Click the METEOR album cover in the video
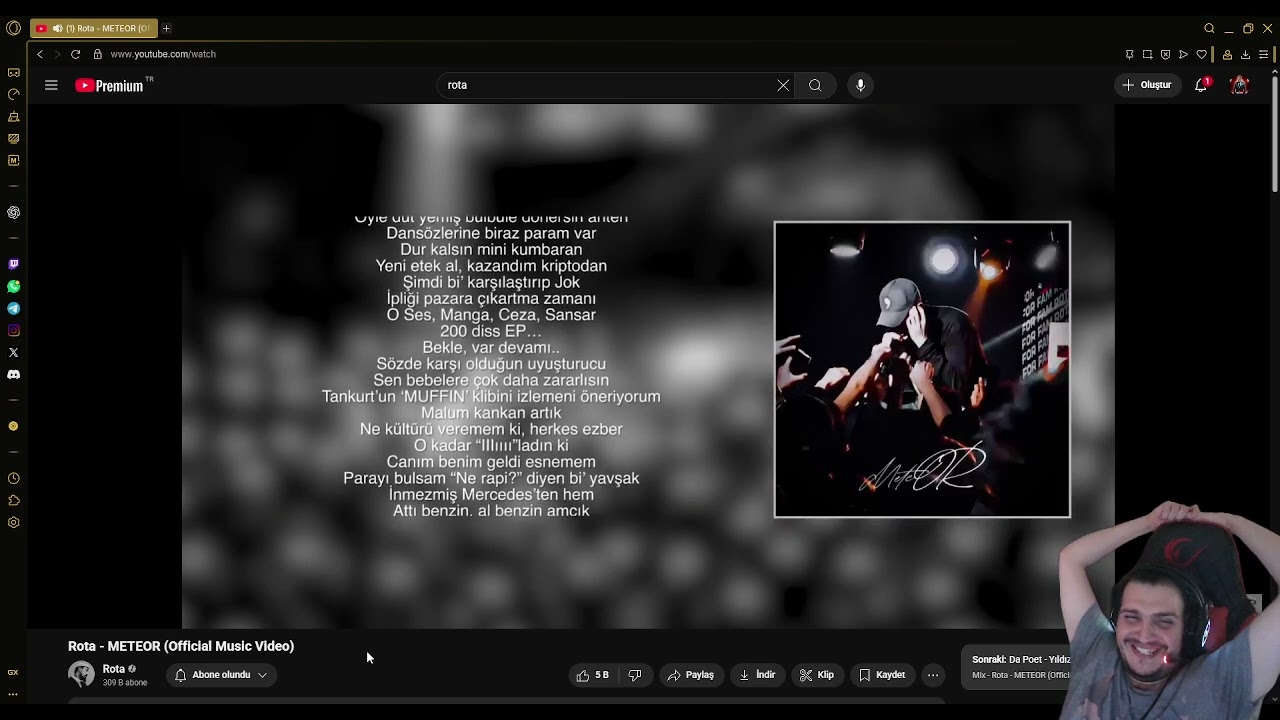 click(x=922, y=369)
